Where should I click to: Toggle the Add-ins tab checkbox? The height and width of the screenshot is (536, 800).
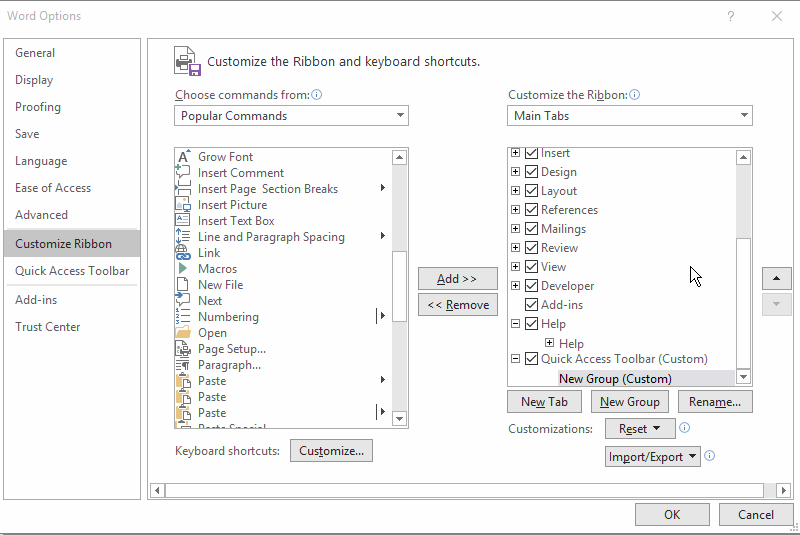[x=531, y=304]
